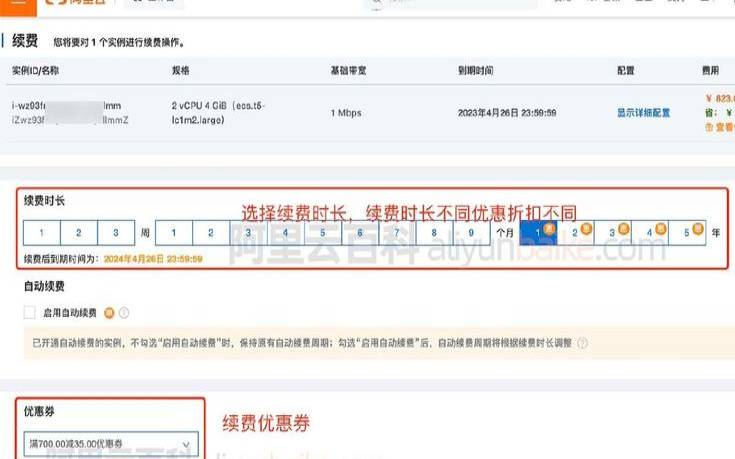Click the 实例ID/名称 column header

(36, 71)
